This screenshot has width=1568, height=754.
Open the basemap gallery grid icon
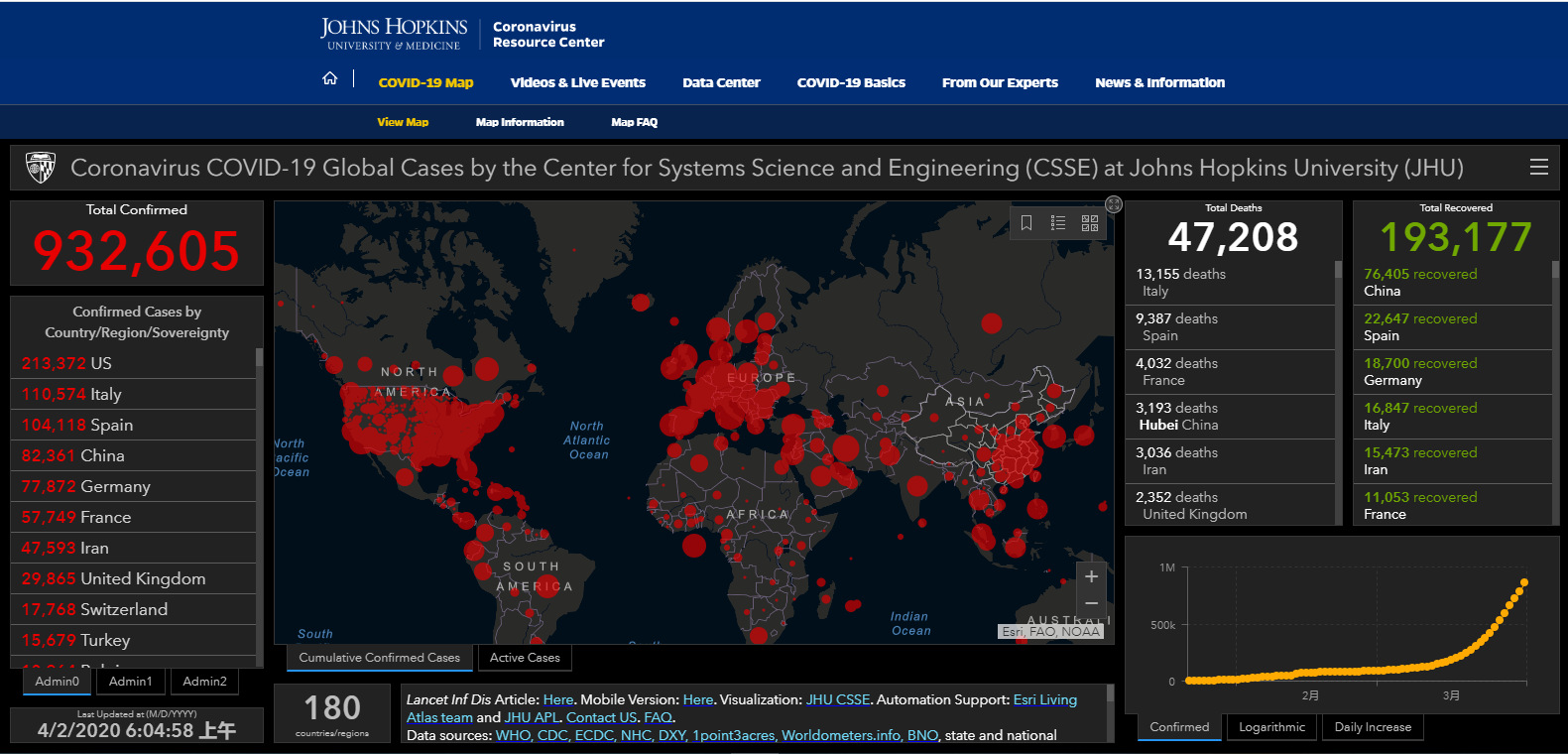click(x=1090, y=223)
